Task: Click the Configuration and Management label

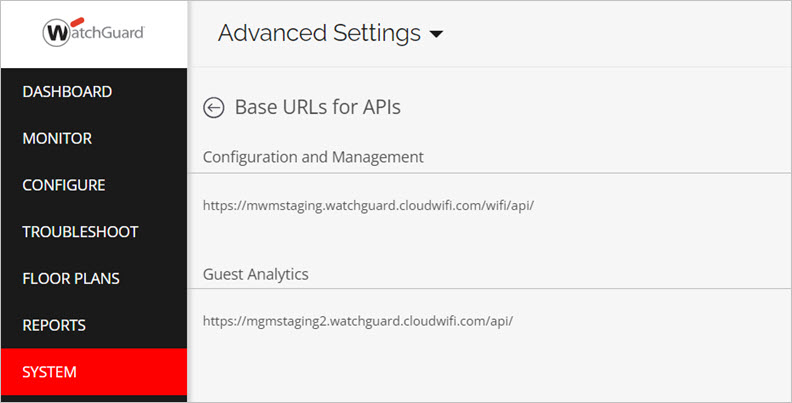Action: [x=313, y=157]
